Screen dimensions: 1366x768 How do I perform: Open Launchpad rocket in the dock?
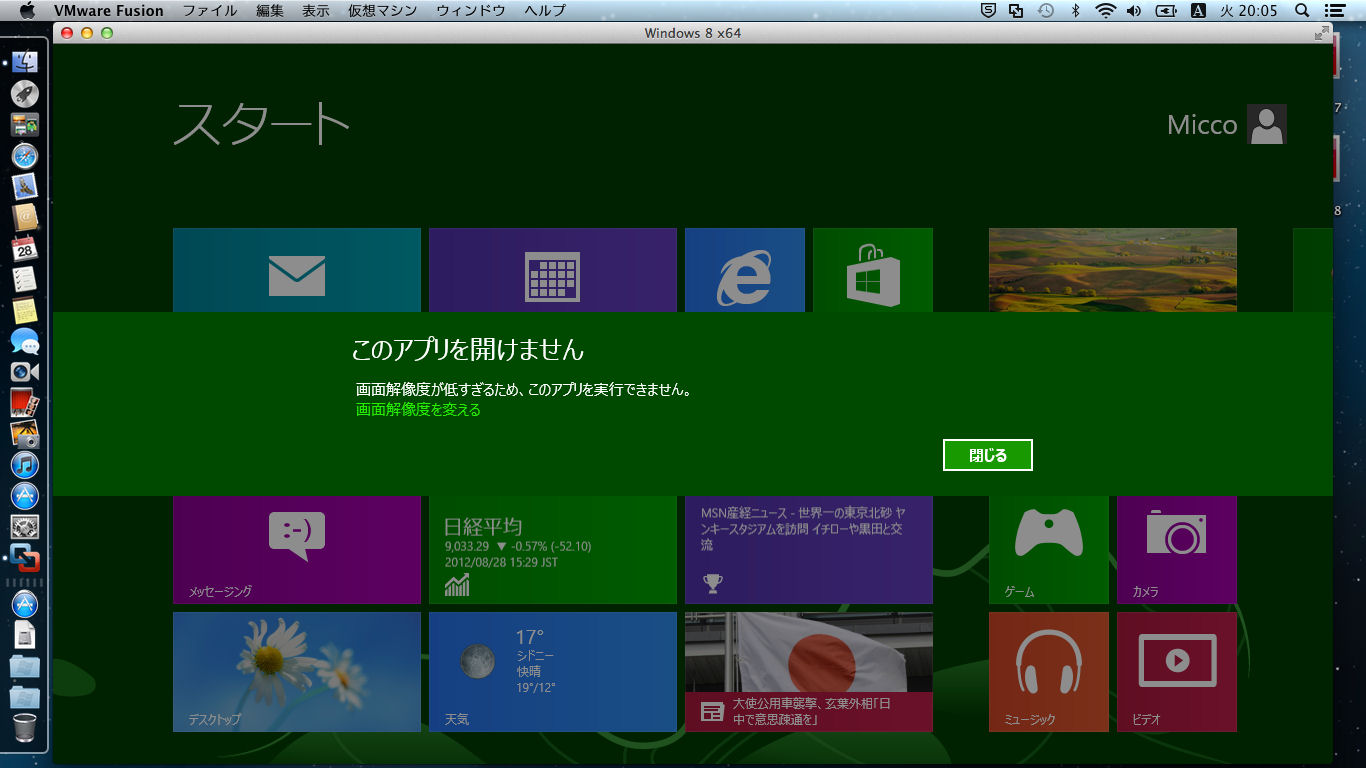[x=25, y=94]
